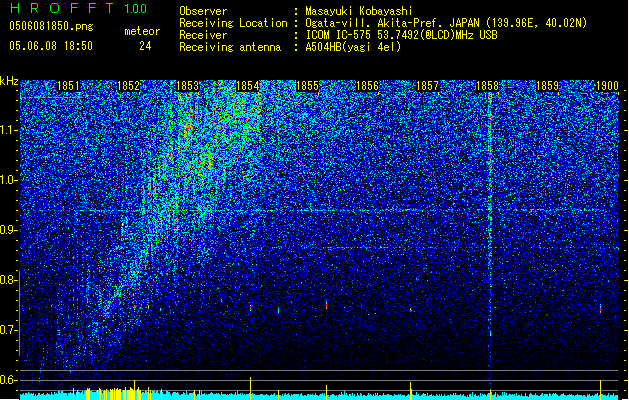Click the meteor count value 24
The height and width of the screenshot is (400, 629).
(145, 46)
